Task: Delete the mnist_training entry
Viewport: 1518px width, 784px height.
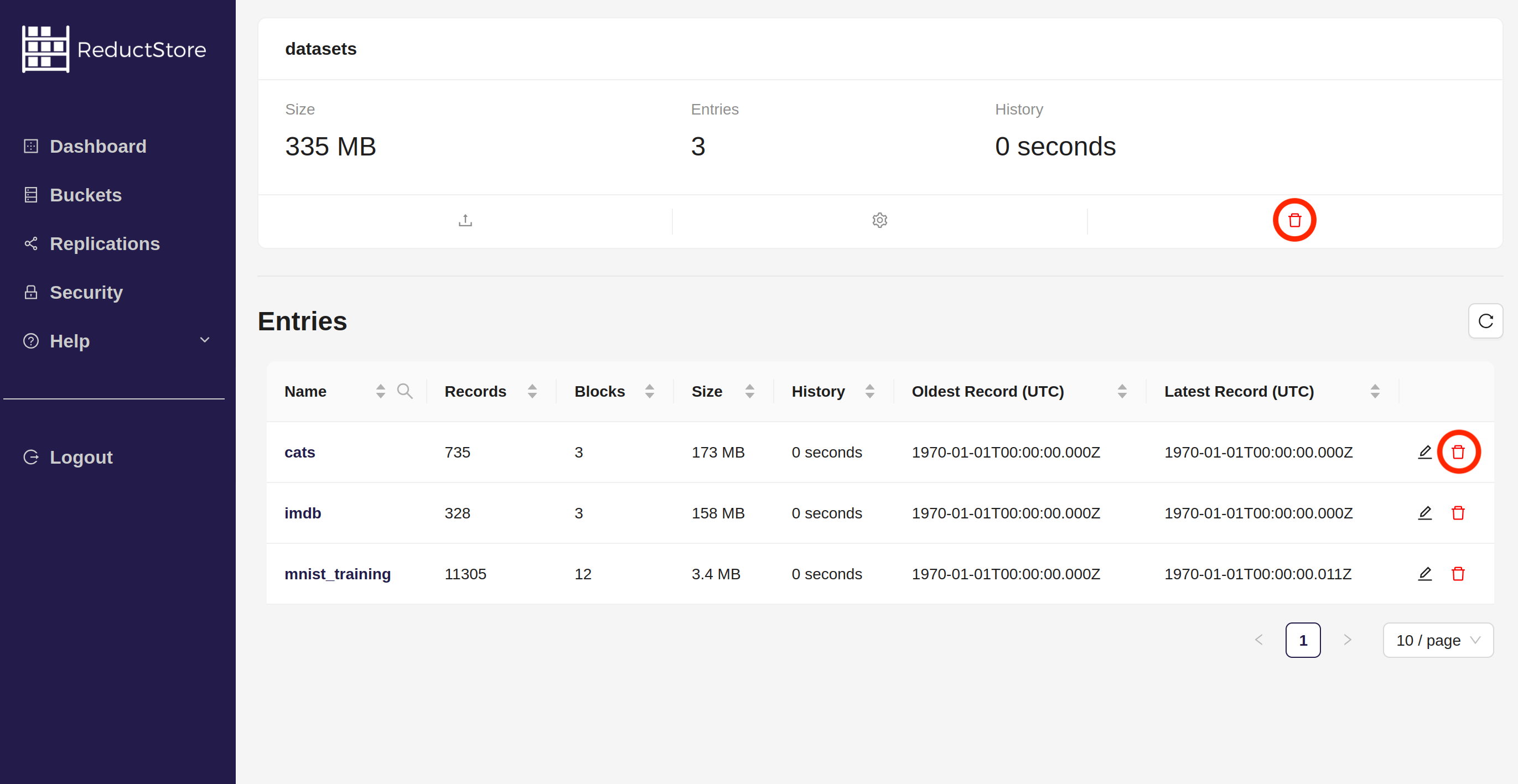Action: tap(1458, 574)
